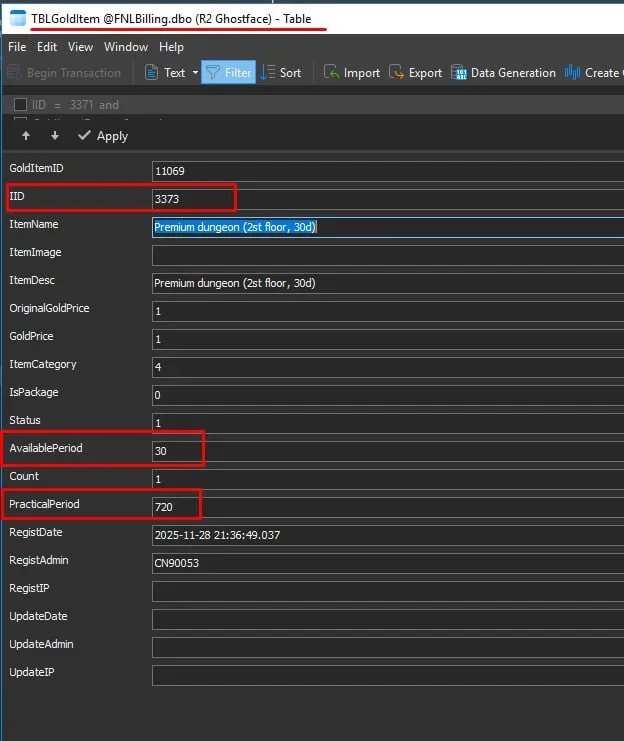Expand the Text view dropdown arrow
The height and width of the screenshot is (741, 624).
[x=194, y=72]
